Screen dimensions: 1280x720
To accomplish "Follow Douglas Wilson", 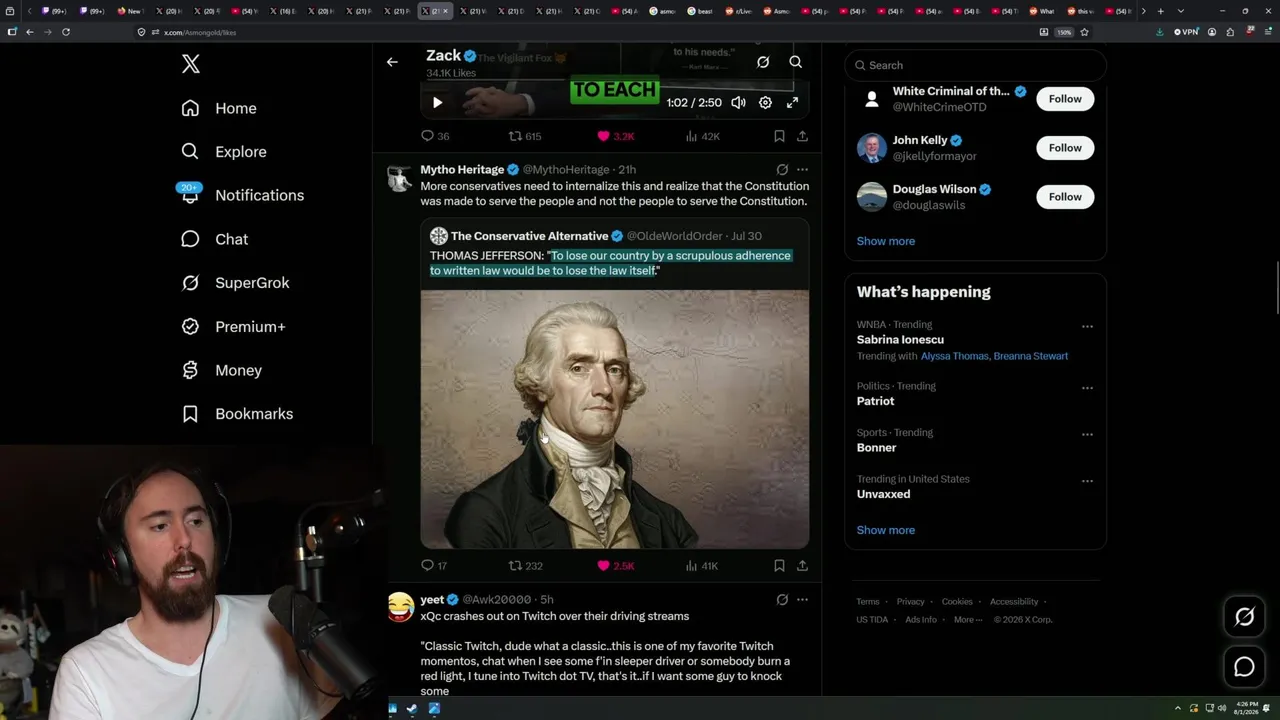I will tap(1065, 197).
